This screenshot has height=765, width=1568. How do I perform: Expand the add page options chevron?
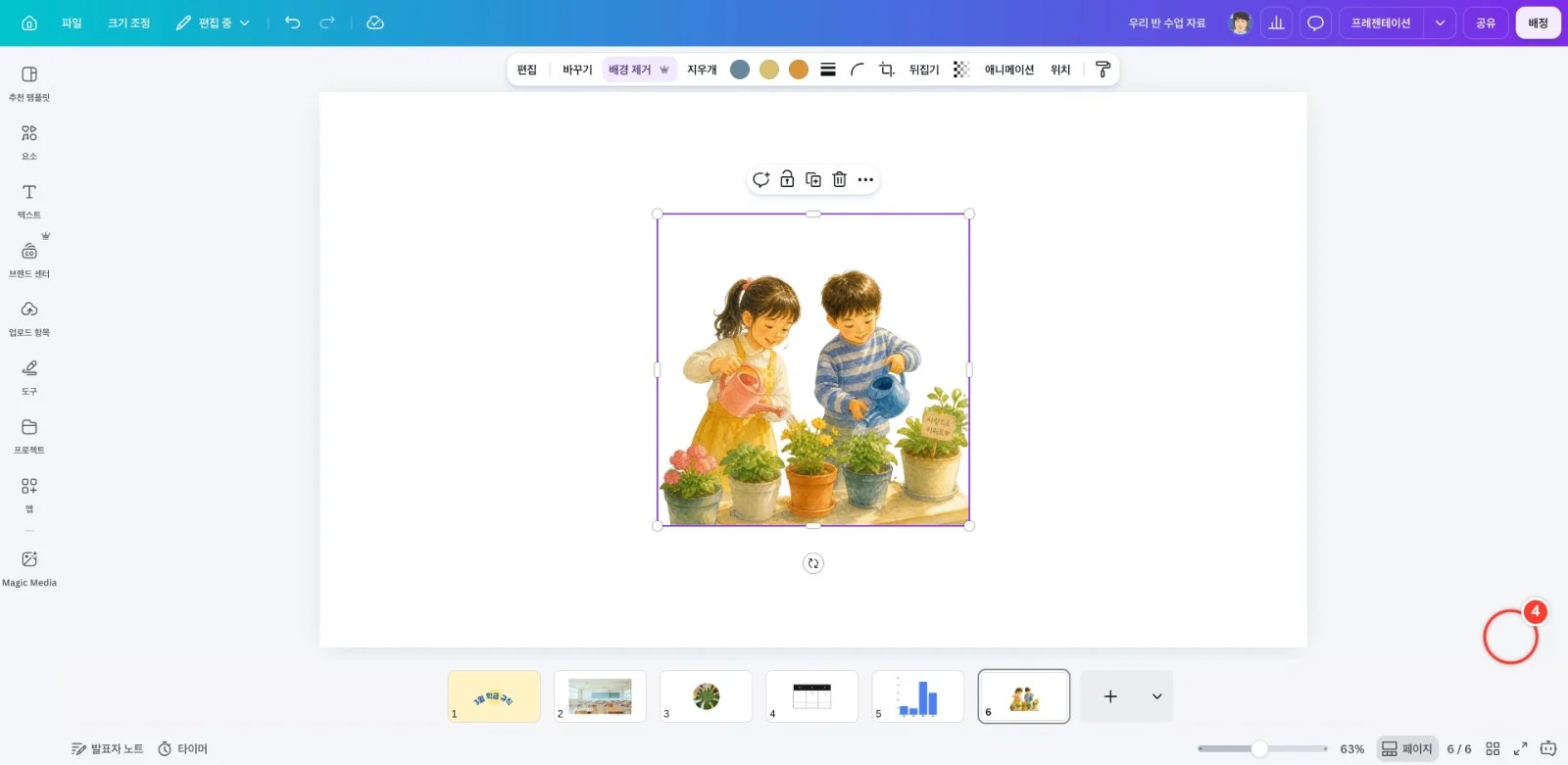[1156, 696]
